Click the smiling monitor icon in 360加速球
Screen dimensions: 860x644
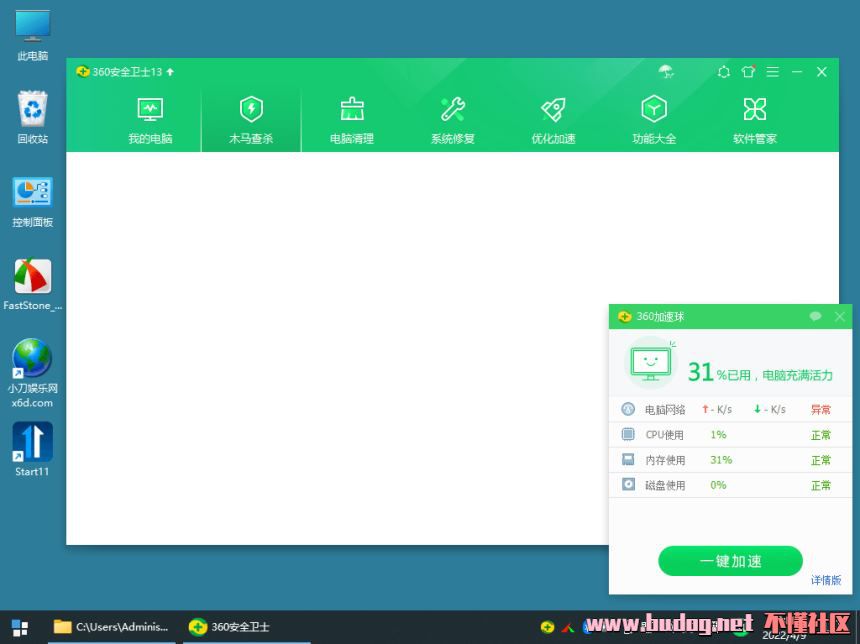[x=651, y=363]
